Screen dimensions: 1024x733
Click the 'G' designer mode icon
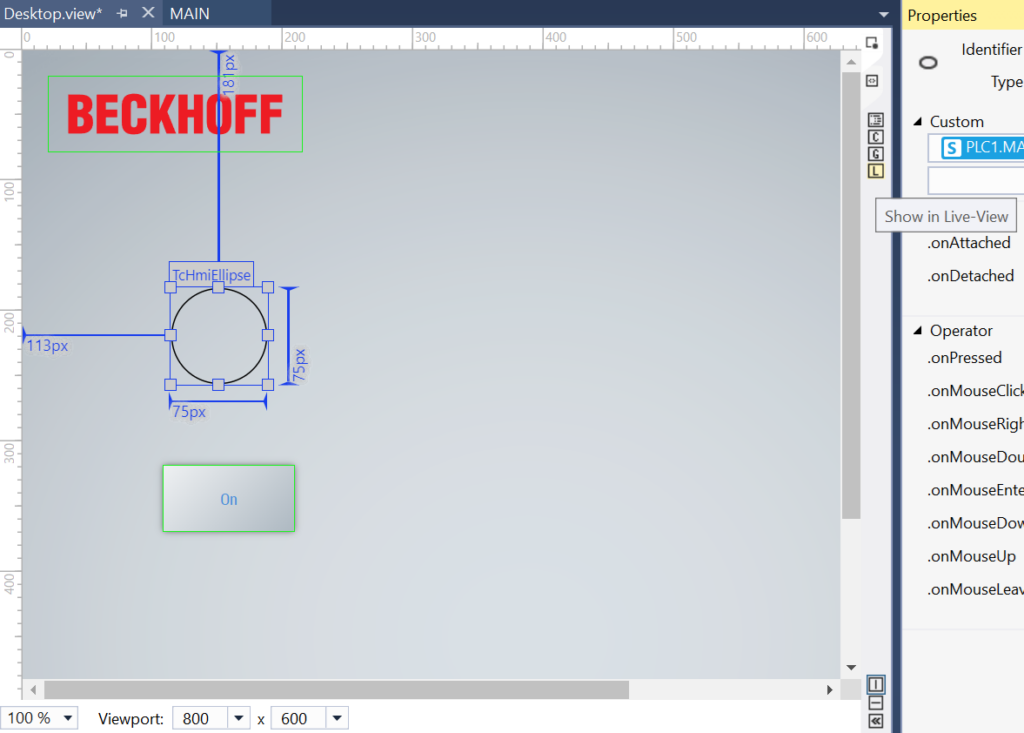coord(876,154)
